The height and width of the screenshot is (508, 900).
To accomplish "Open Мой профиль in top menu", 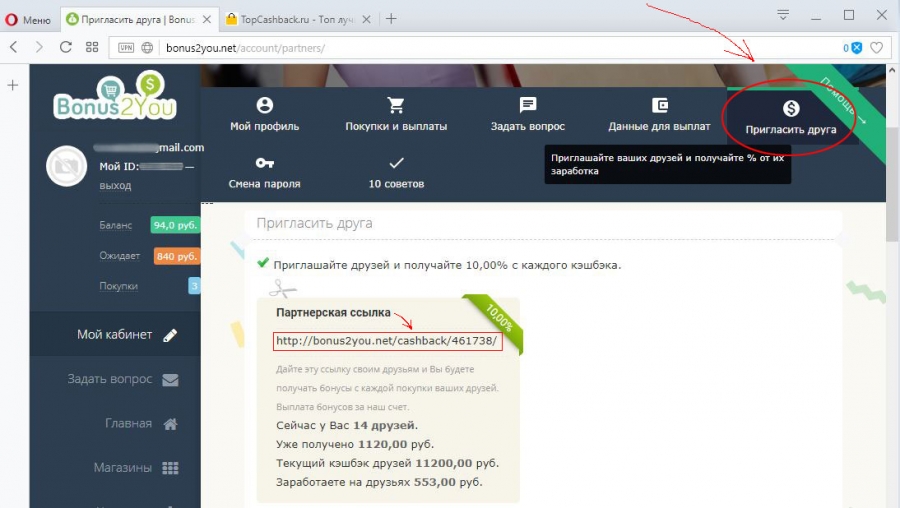I will 265,114.
